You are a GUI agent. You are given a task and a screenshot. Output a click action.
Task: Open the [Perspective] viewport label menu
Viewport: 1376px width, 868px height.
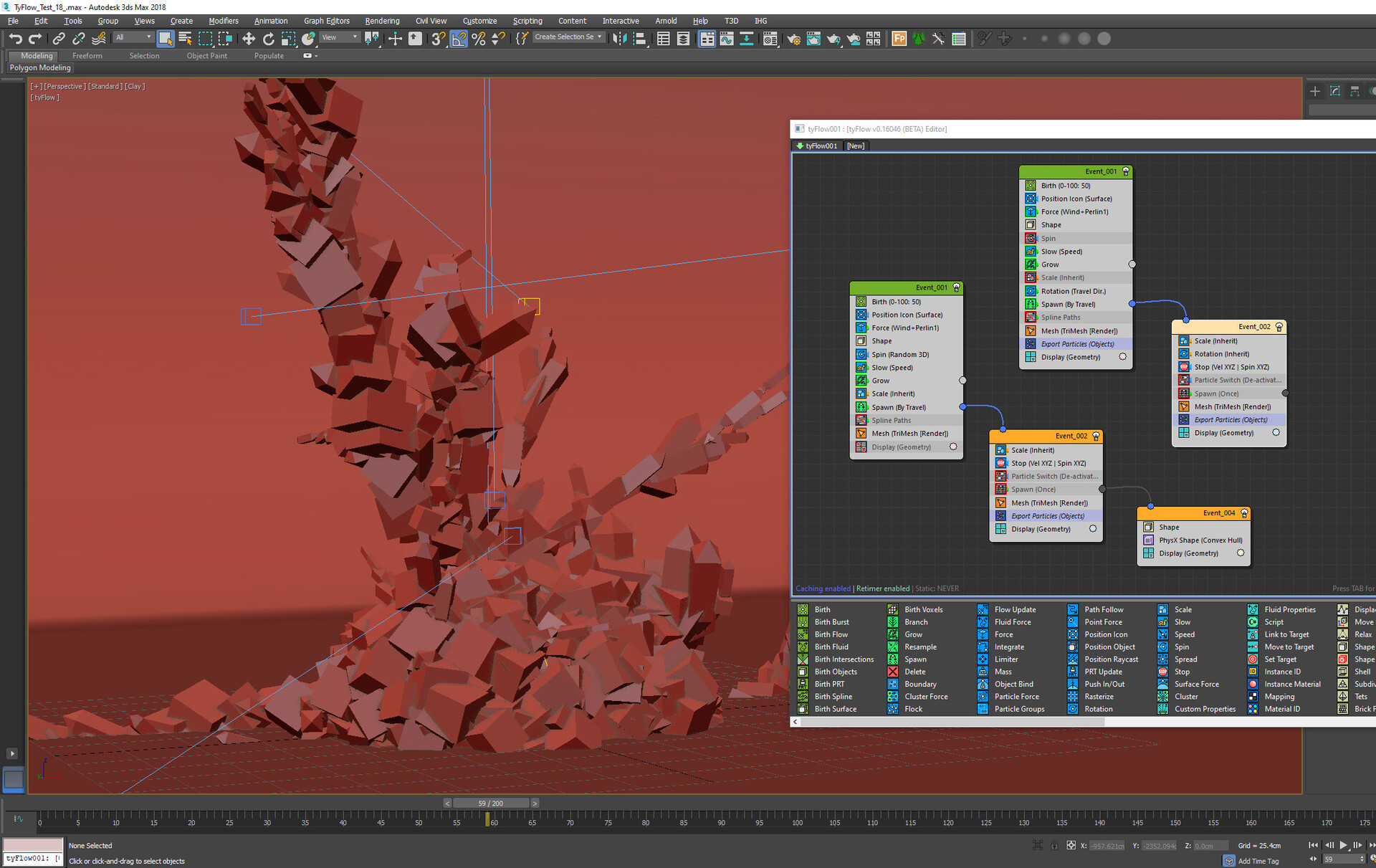tap(64, 86)
